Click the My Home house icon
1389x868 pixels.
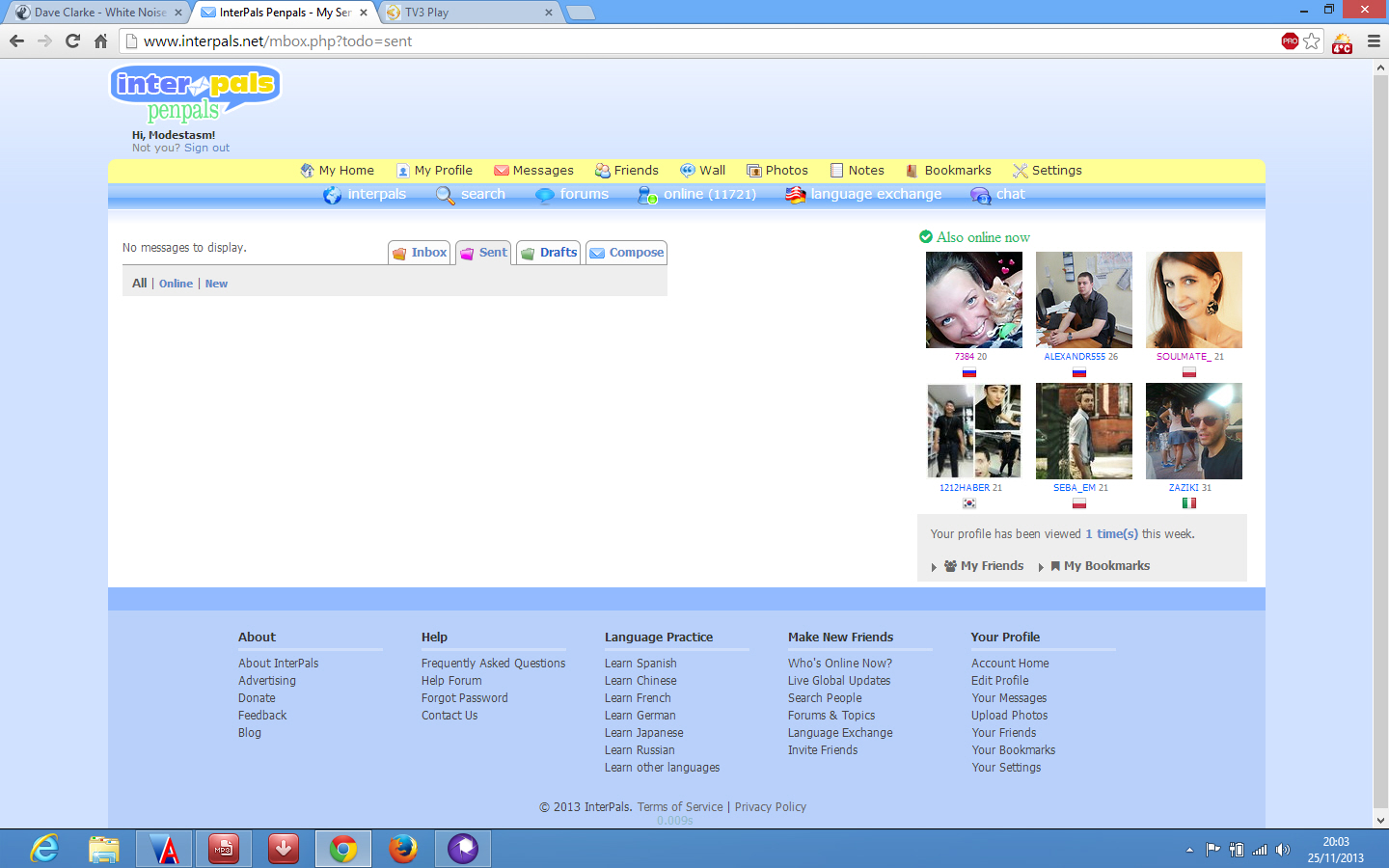click(x=307, y=171)
